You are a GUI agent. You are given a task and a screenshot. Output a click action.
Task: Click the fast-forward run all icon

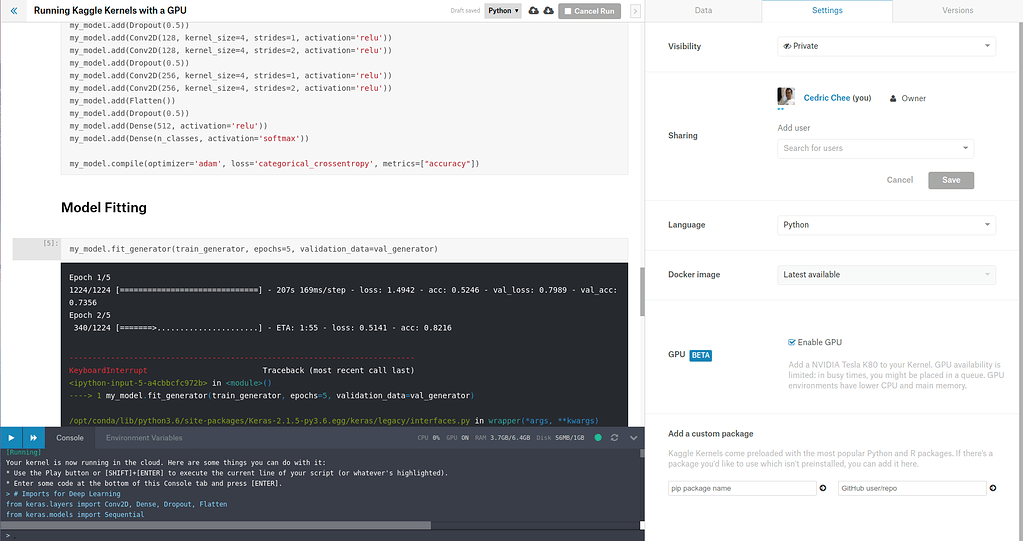click(33, 438)
